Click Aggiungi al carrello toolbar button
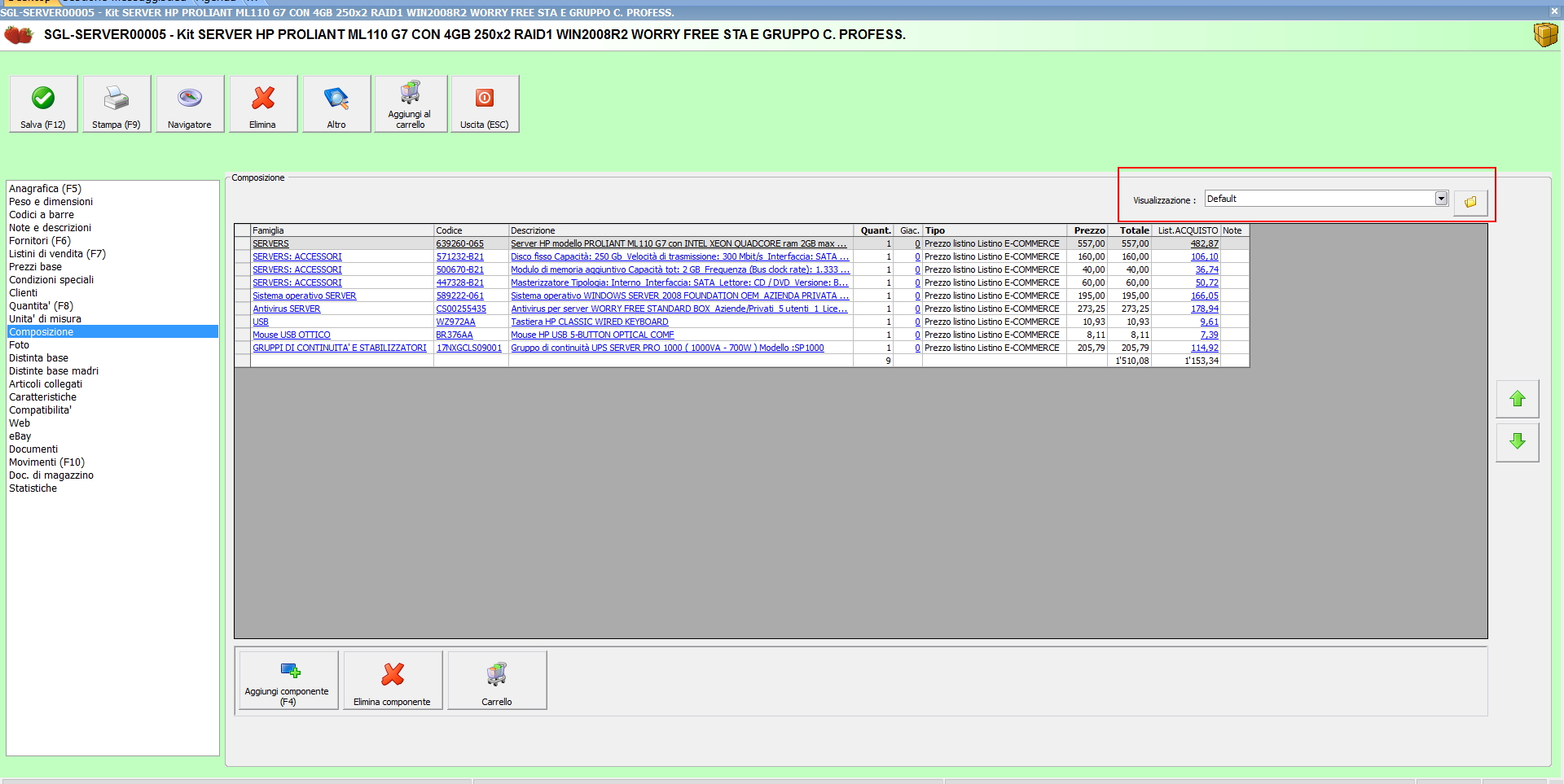 click(x=411, y=103)
